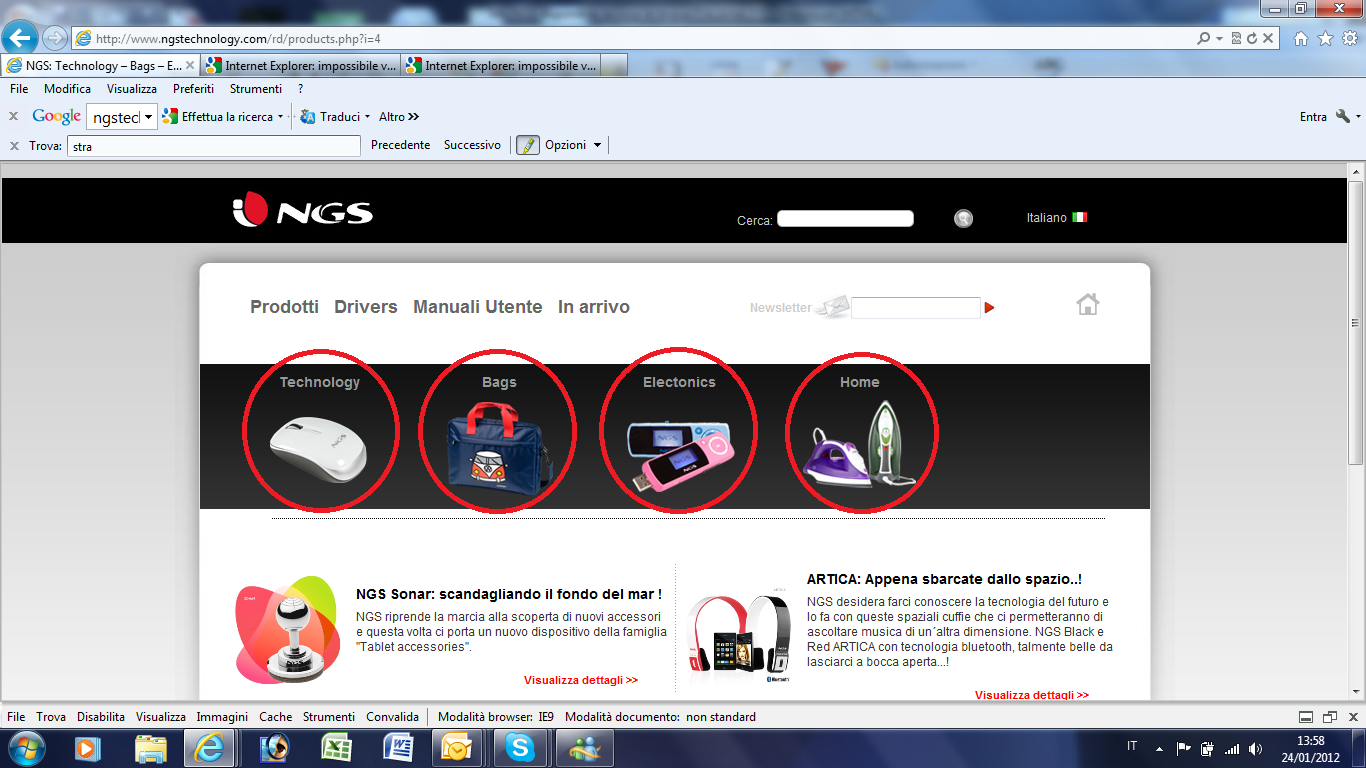Open the browser Tools gear icon
Screen dimensions: 1366x768
pos(1349,38)
